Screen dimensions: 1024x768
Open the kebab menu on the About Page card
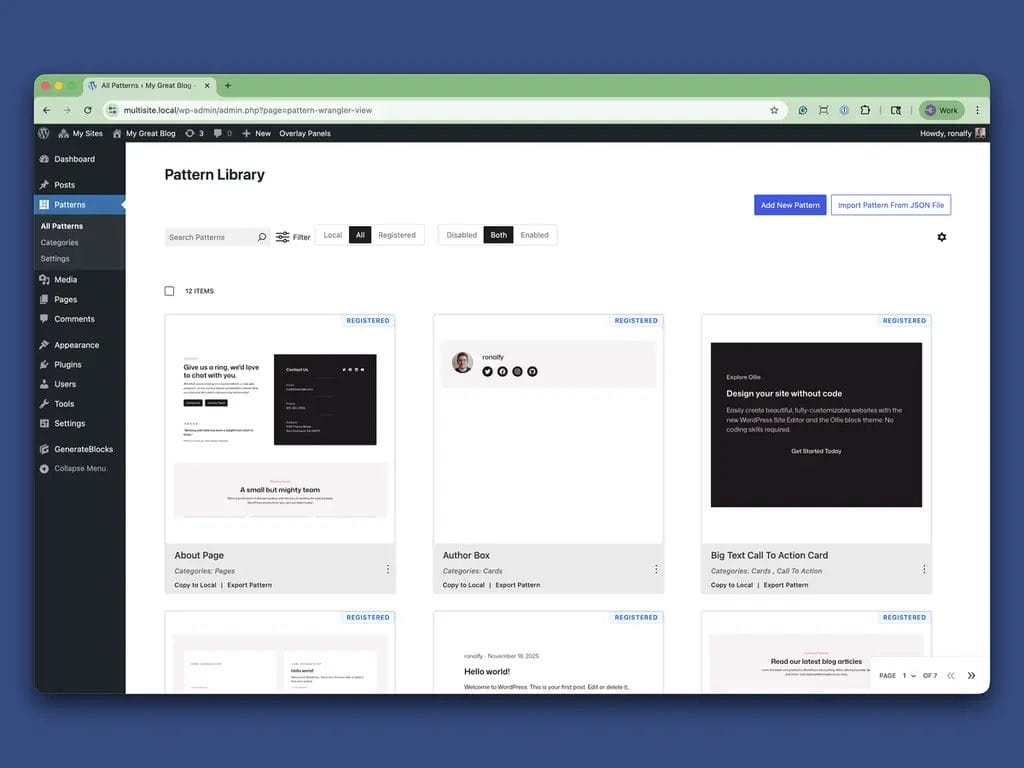coord(388,568)
